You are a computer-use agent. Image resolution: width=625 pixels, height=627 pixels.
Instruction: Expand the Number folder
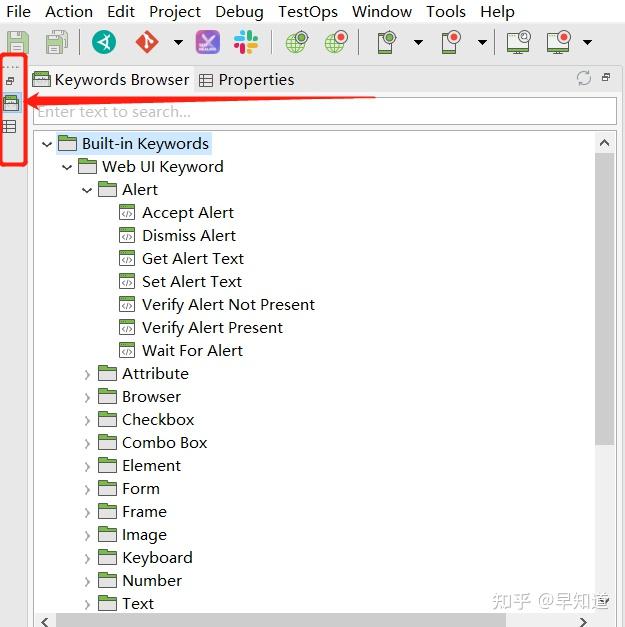coord(87,581)
